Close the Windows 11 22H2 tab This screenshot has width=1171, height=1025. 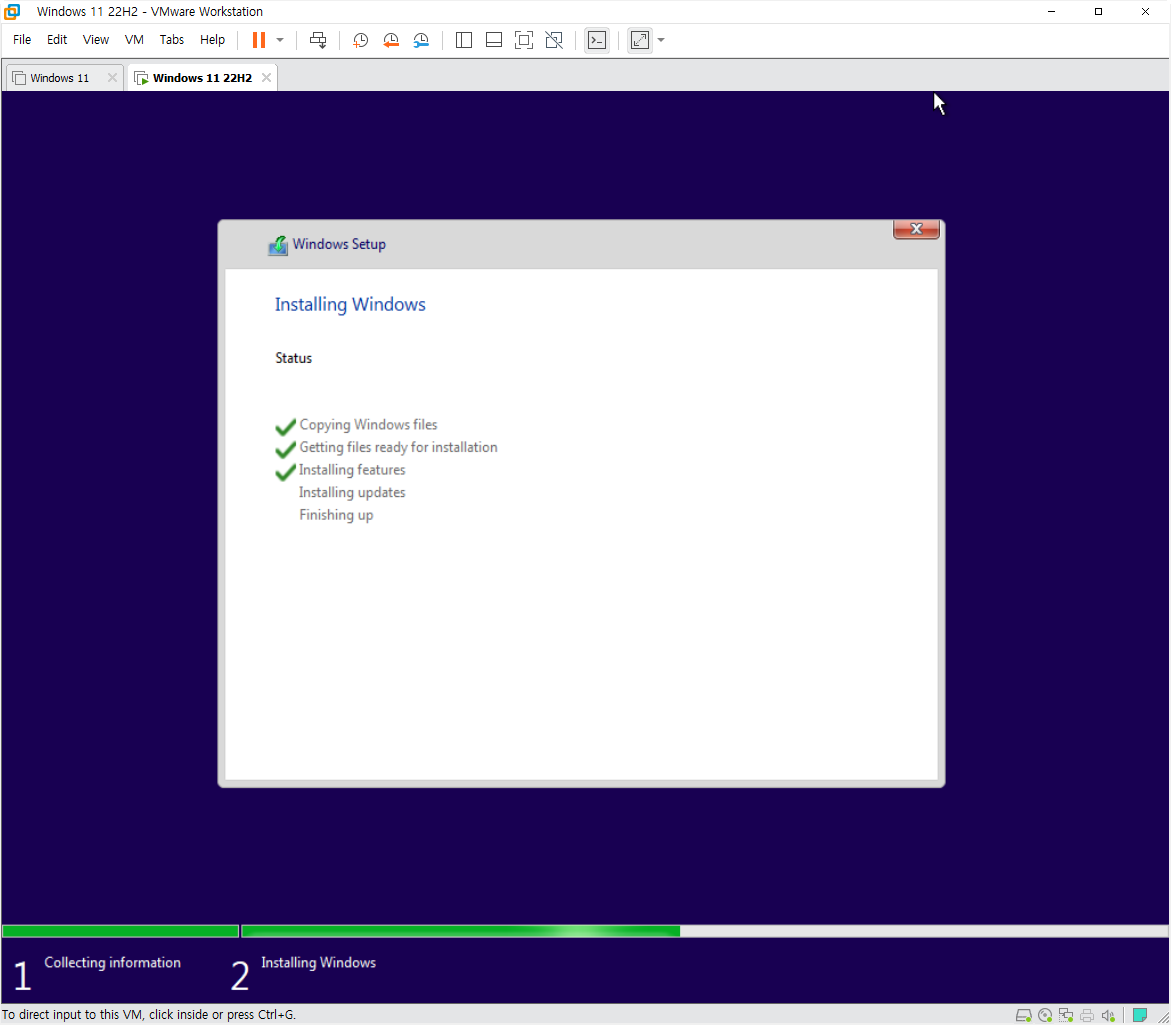point(267,78)
